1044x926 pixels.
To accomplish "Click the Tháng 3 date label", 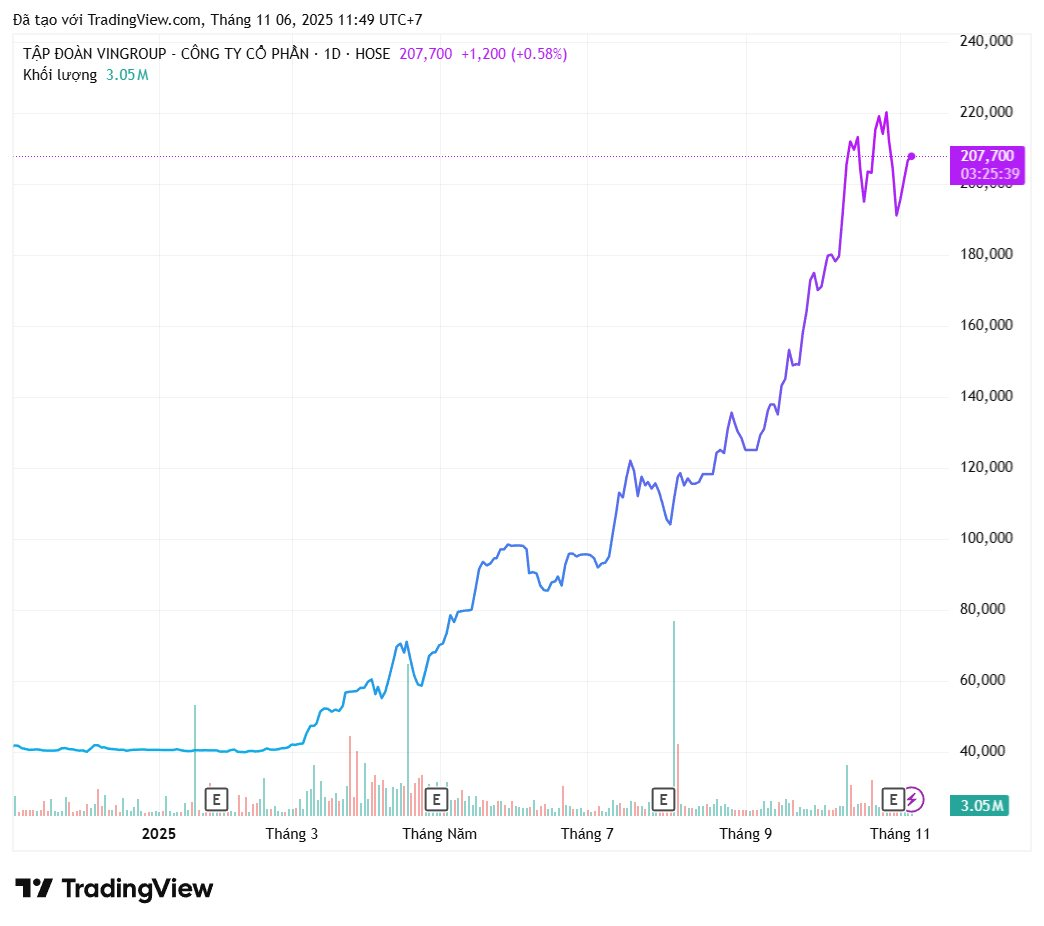I will click(292, 833).
